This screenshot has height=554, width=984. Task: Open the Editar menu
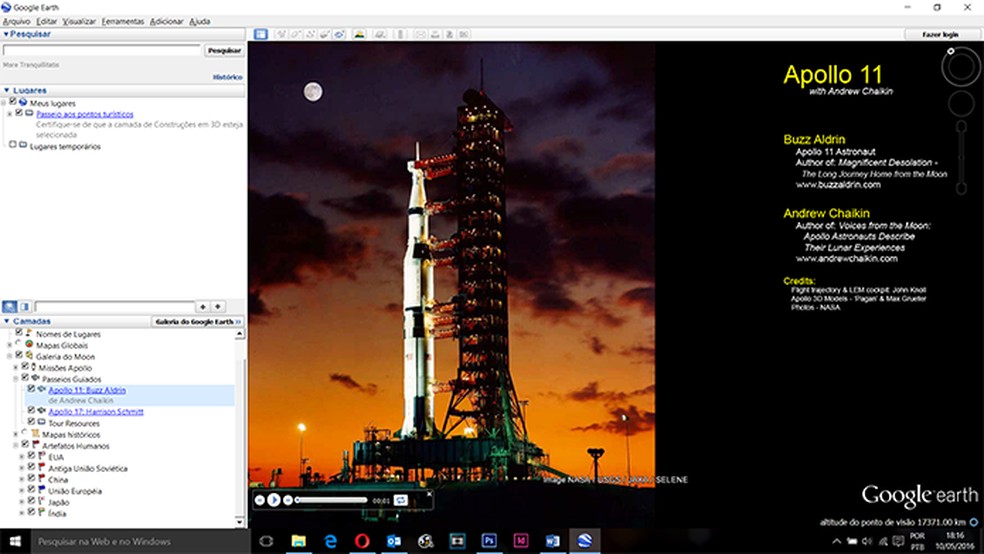(x=46, y=21)
